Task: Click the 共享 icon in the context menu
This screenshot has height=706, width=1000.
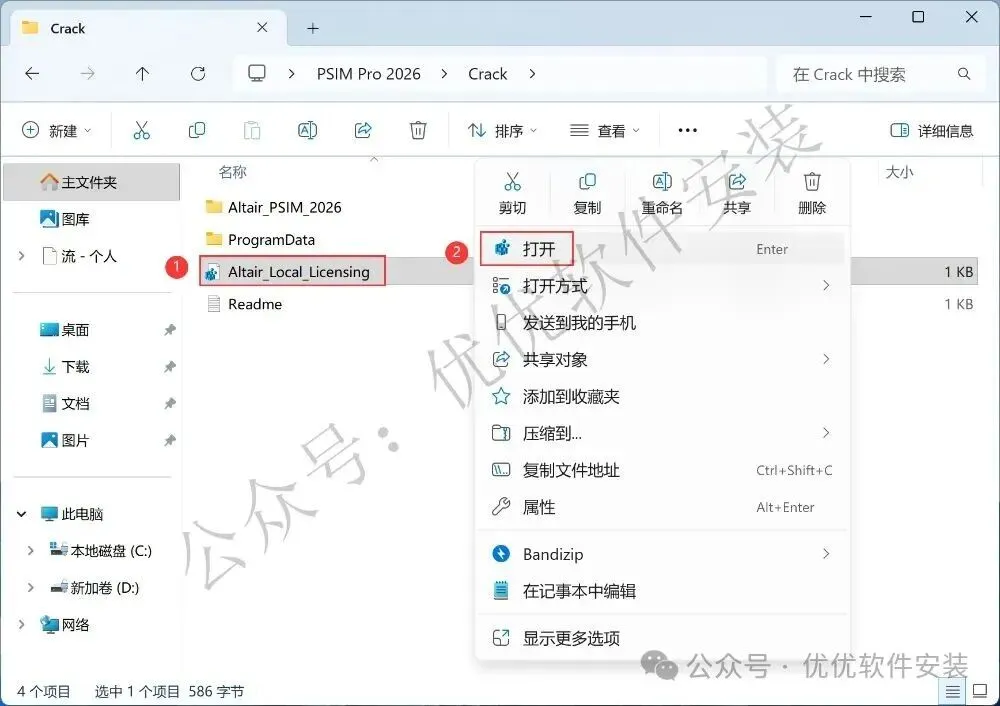Action: click(x=737, y=182)
